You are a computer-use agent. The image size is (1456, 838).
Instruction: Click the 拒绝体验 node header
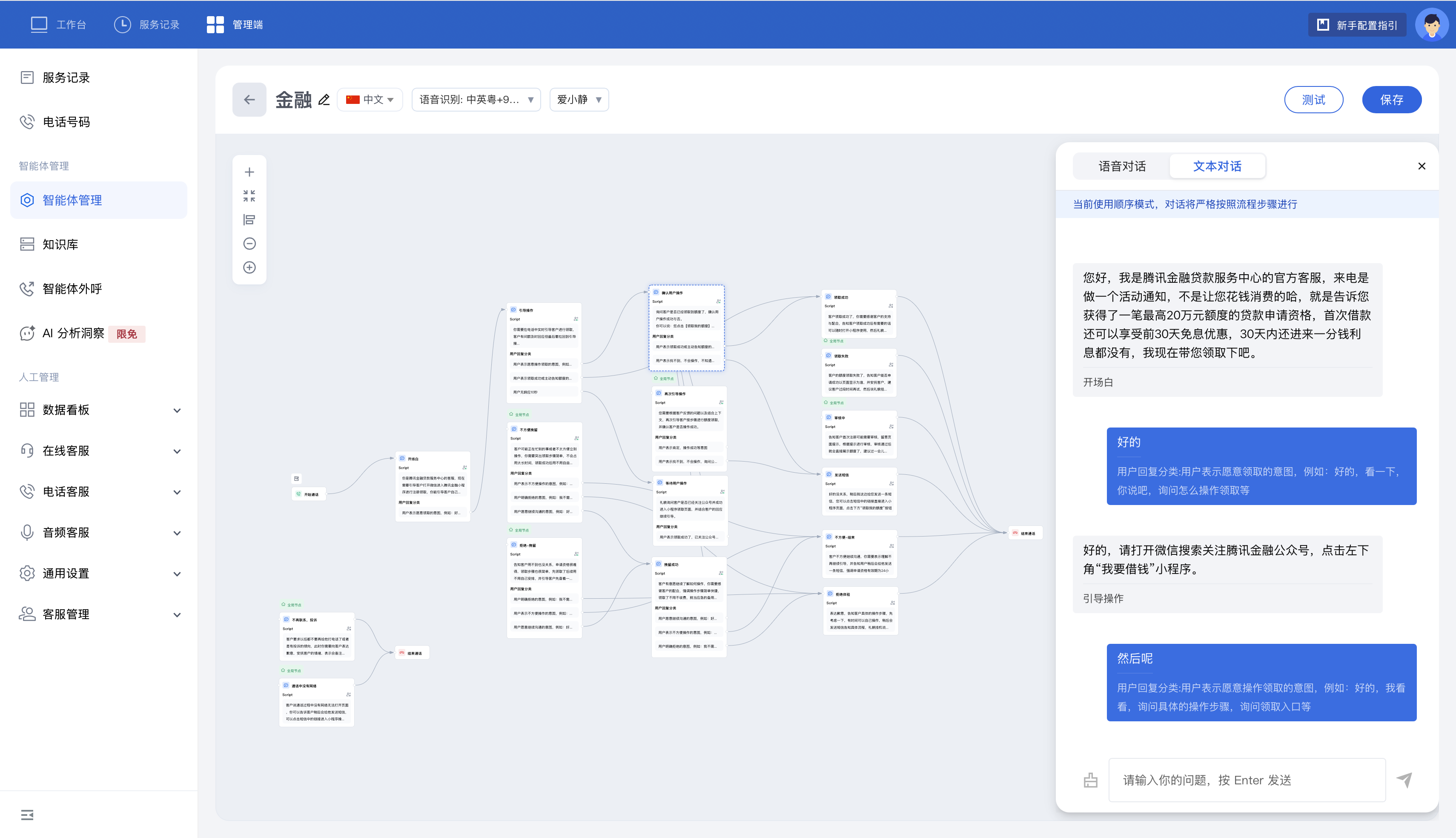point(860,594)
